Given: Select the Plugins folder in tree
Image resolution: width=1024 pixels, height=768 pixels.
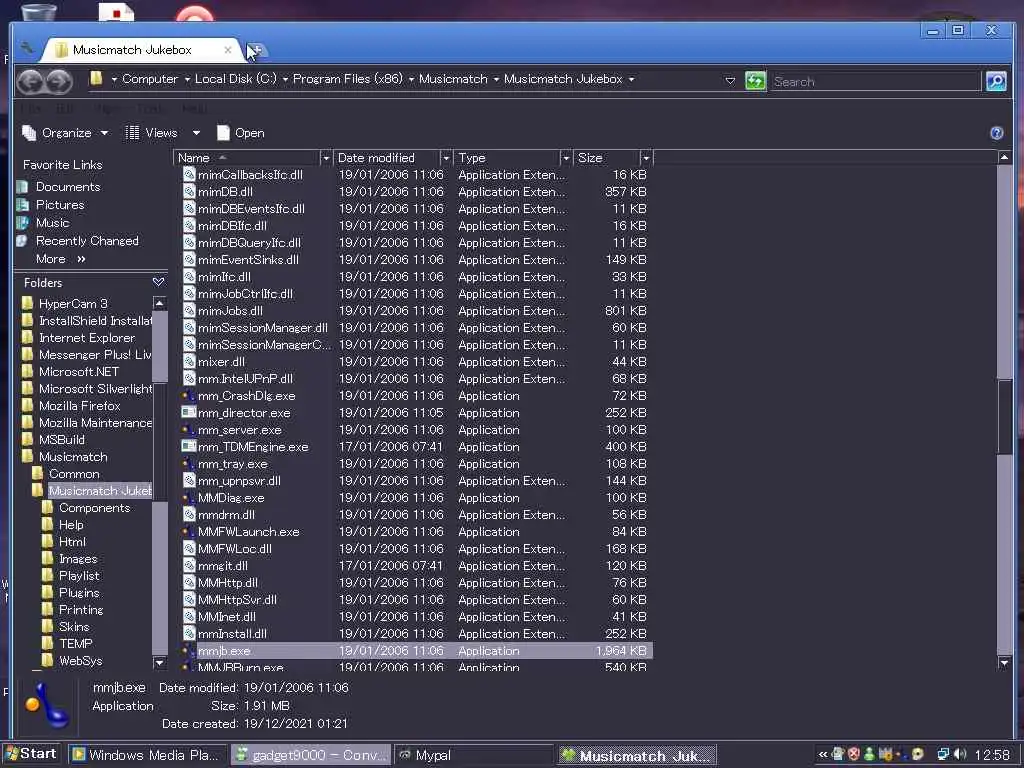Looking at the screenshot, I should pyautogui.click(x=79, y=592).
